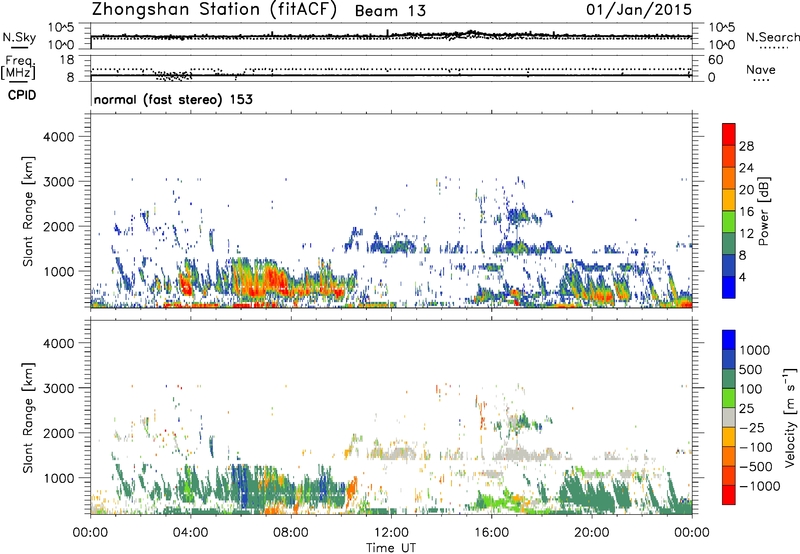Click the blue velocity patch near 06:00

(243, 487)
